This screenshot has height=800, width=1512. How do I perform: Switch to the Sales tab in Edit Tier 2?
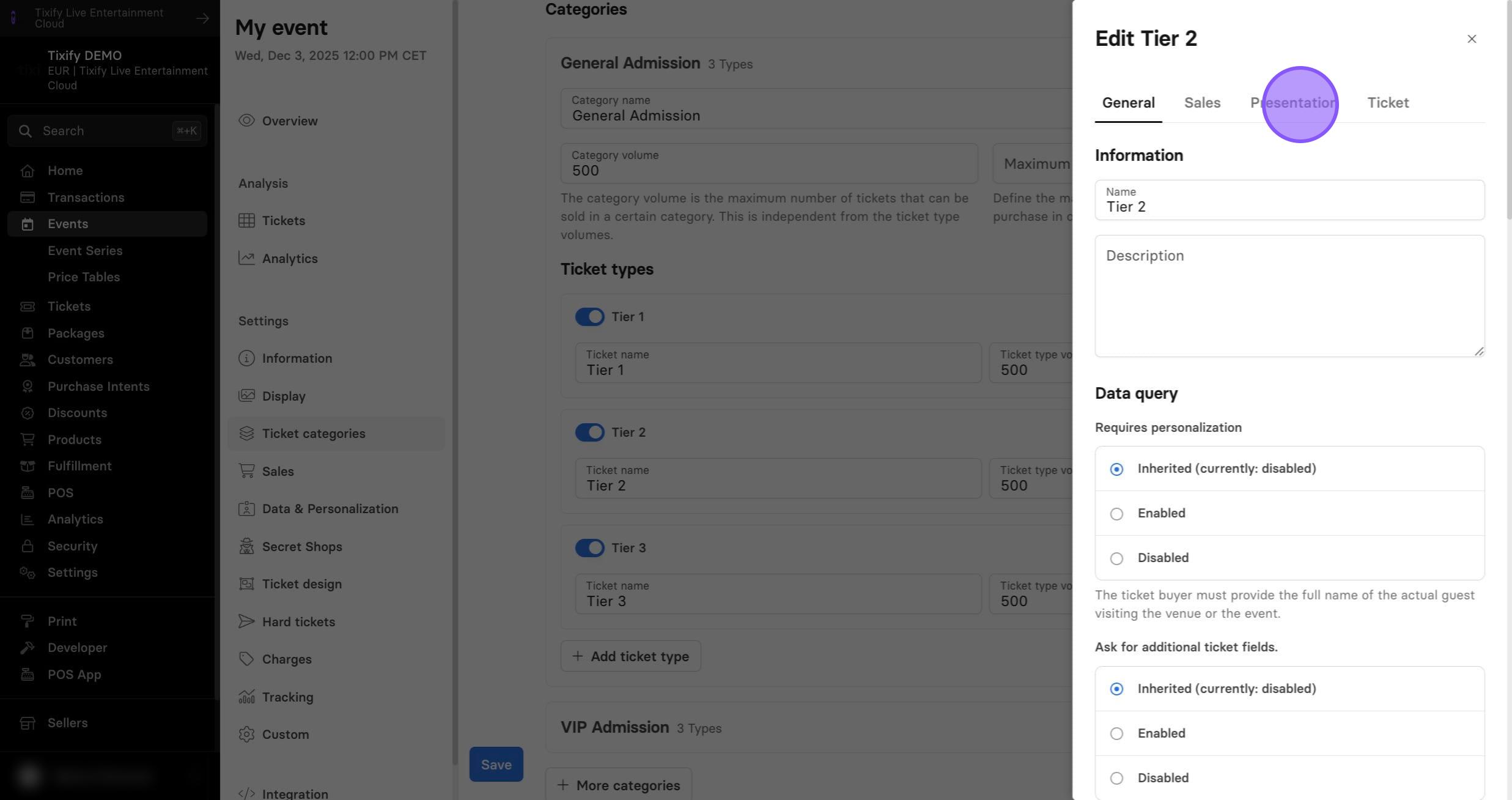coord(1202,103)
